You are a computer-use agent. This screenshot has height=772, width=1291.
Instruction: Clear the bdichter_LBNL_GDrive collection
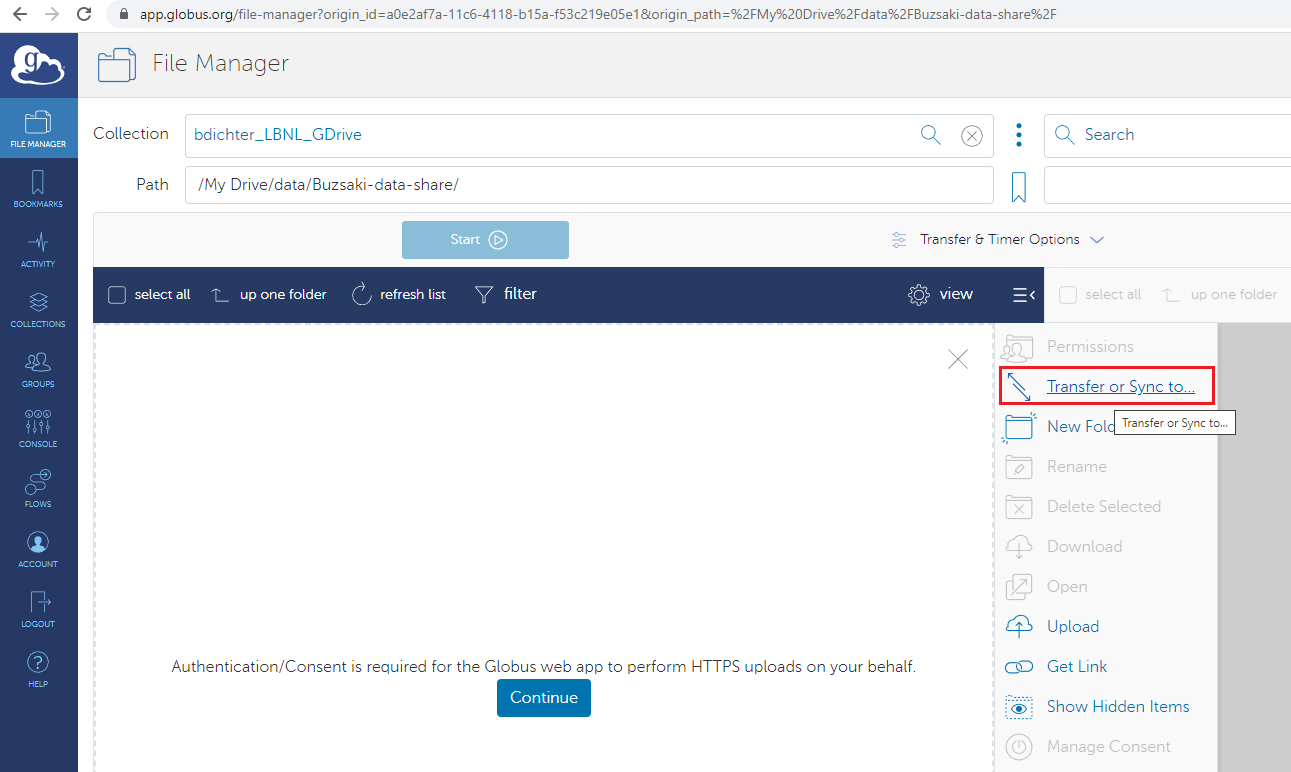(972, 136)
